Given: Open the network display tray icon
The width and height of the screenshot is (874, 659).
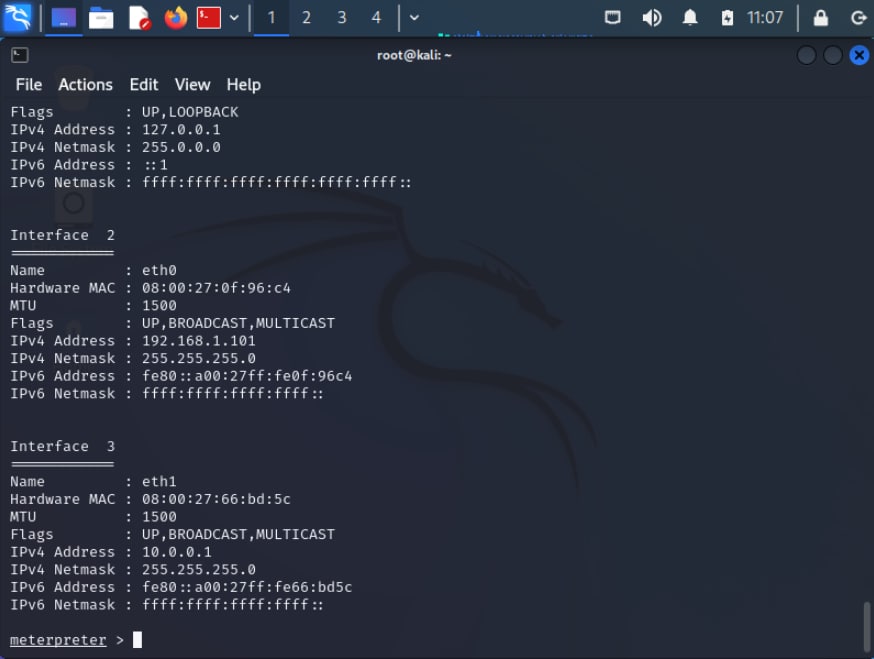Looking at the screenshot, I should pyautogui.click(x=613, y=18).
